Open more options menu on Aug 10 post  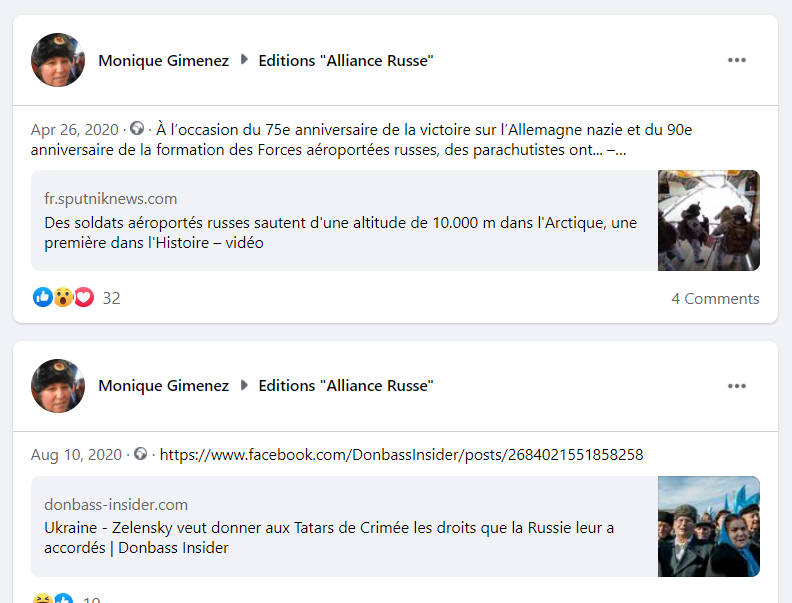pos(736,386)
